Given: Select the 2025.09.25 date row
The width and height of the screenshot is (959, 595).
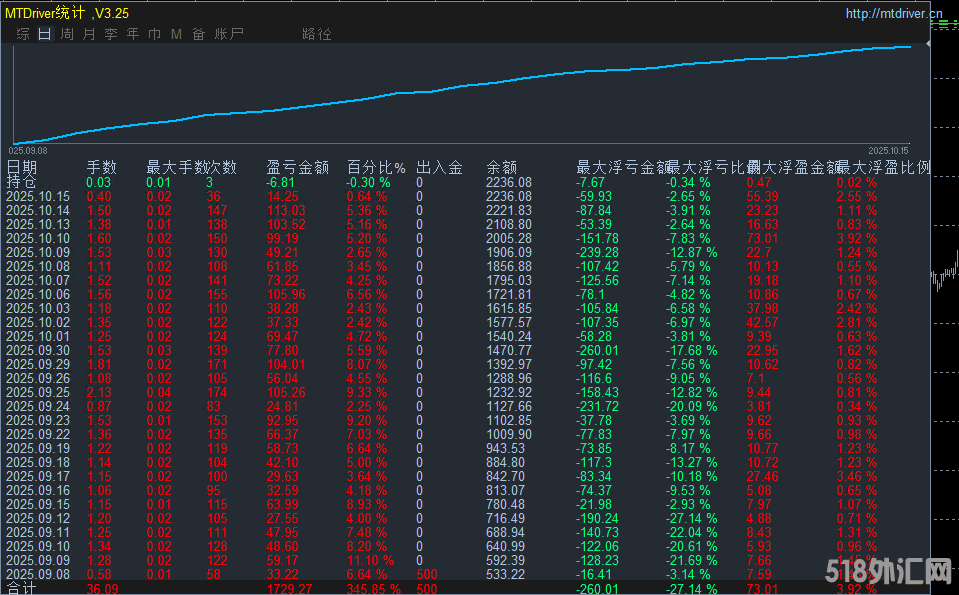Looking at the screenshot, I should pyautogui.click(x=38, y=393).
